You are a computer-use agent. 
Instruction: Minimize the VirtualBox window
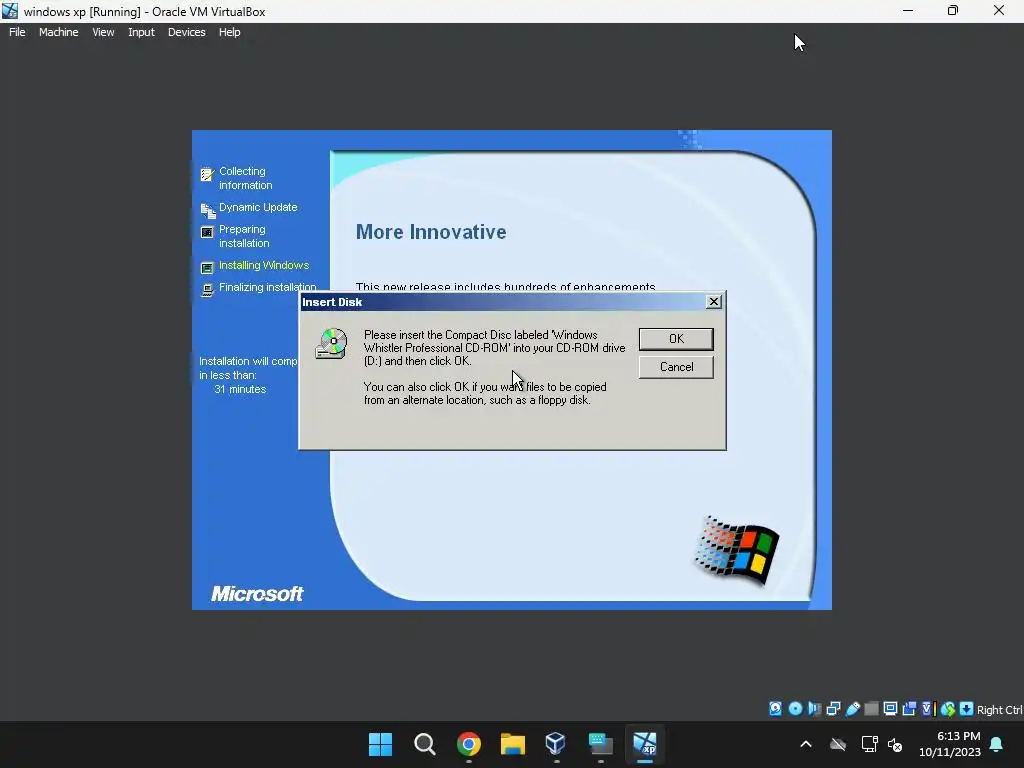908,11
